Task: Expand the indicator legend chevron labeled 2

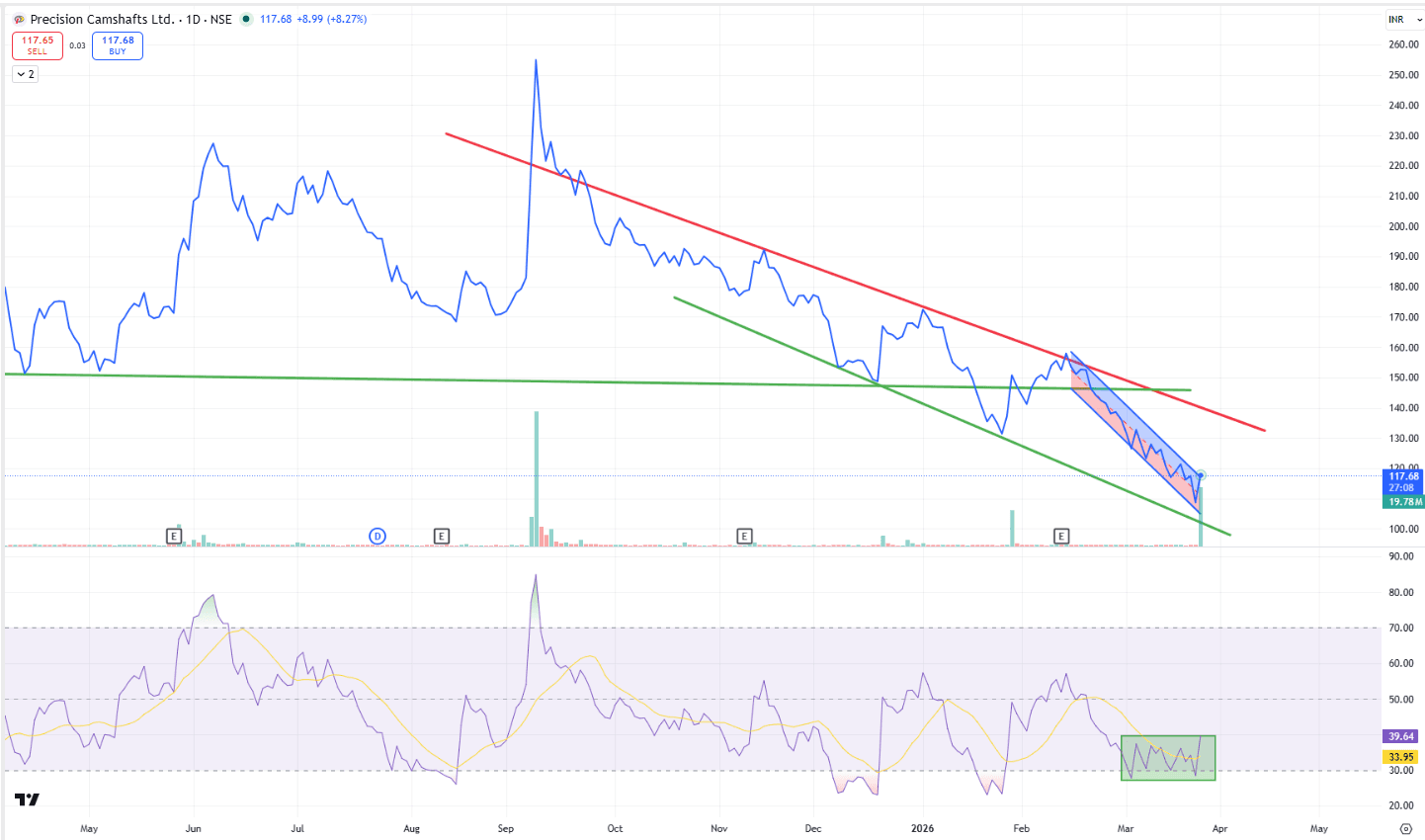Action: (x=26, y=74)
